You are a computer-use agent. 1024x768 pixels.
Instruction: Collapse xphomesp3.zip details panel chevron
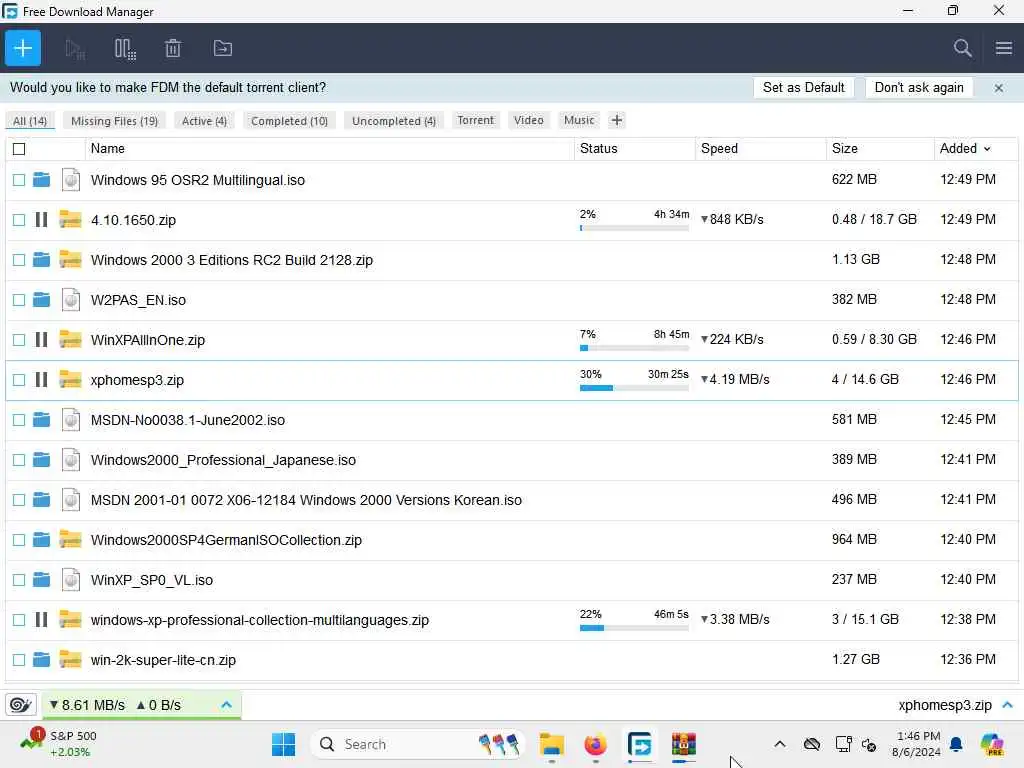pos(1008,705)
